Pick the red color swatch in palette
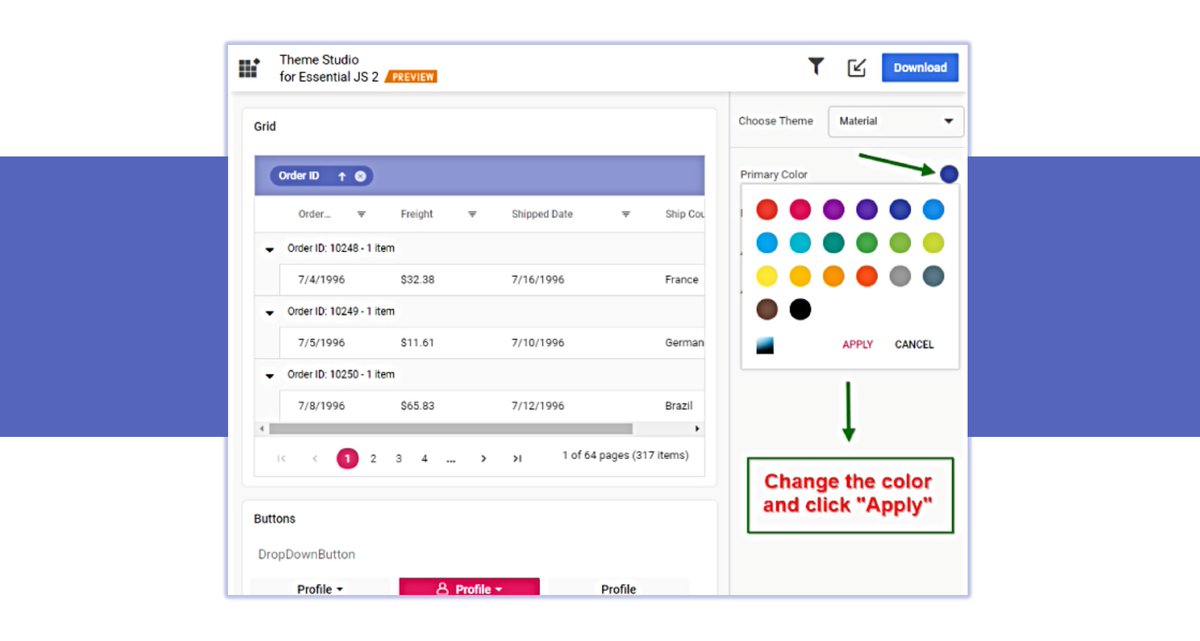The height and width of the screenshot is (641, 1200). click(767, 209)
